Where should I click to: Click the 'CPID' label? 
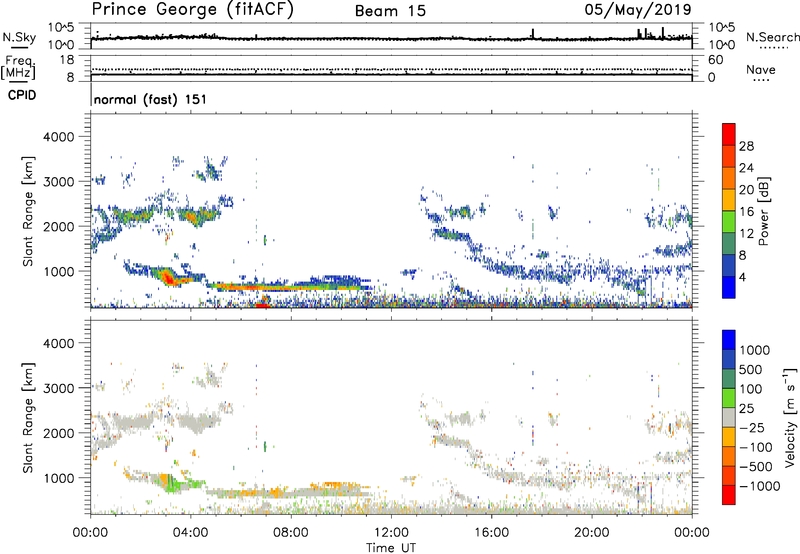(x=22, y=95)
